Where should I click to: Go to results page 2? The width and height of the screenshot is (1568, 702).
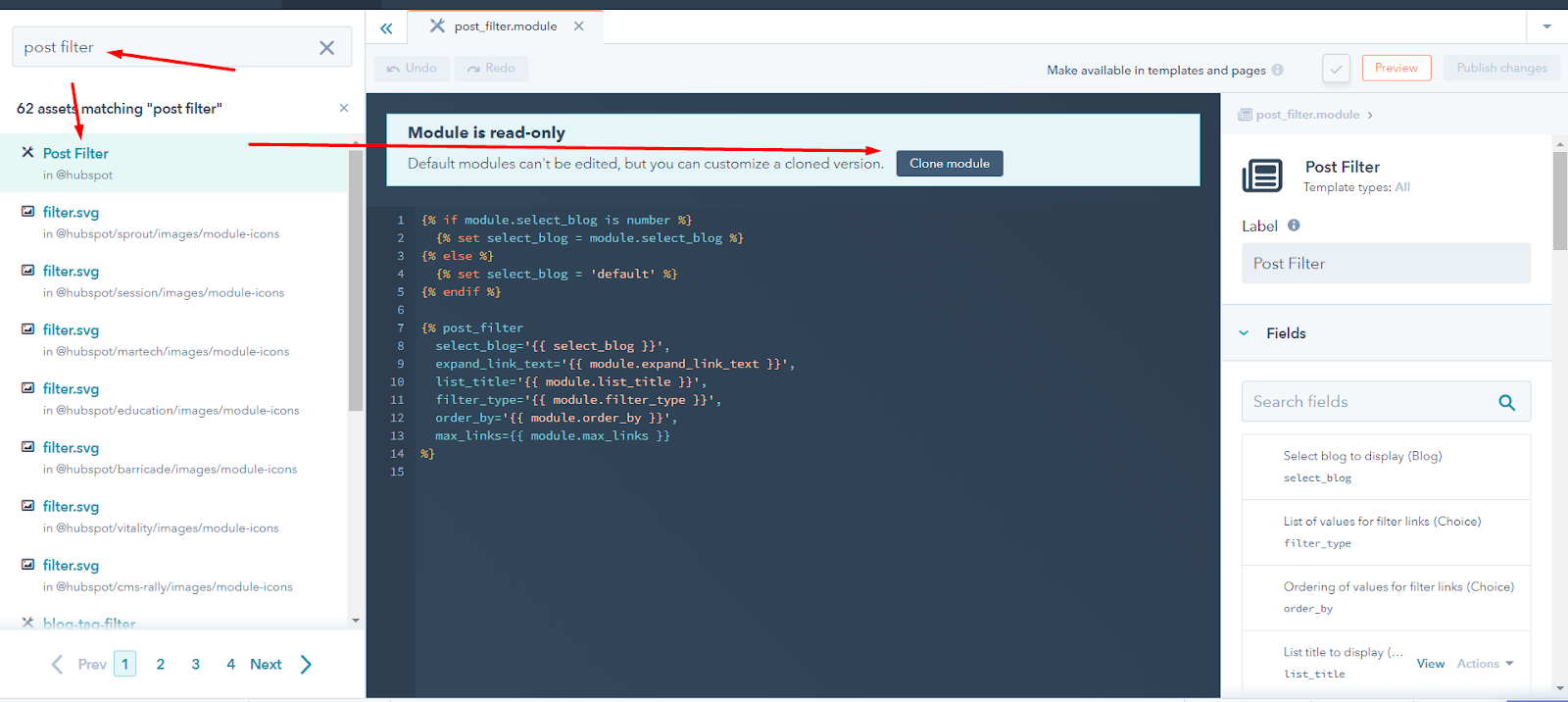(x=161, y=664)
